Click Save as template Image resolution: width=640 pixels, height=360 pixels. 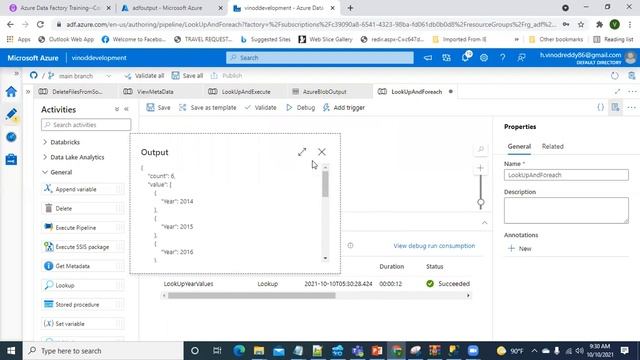(x=207, y=107)
